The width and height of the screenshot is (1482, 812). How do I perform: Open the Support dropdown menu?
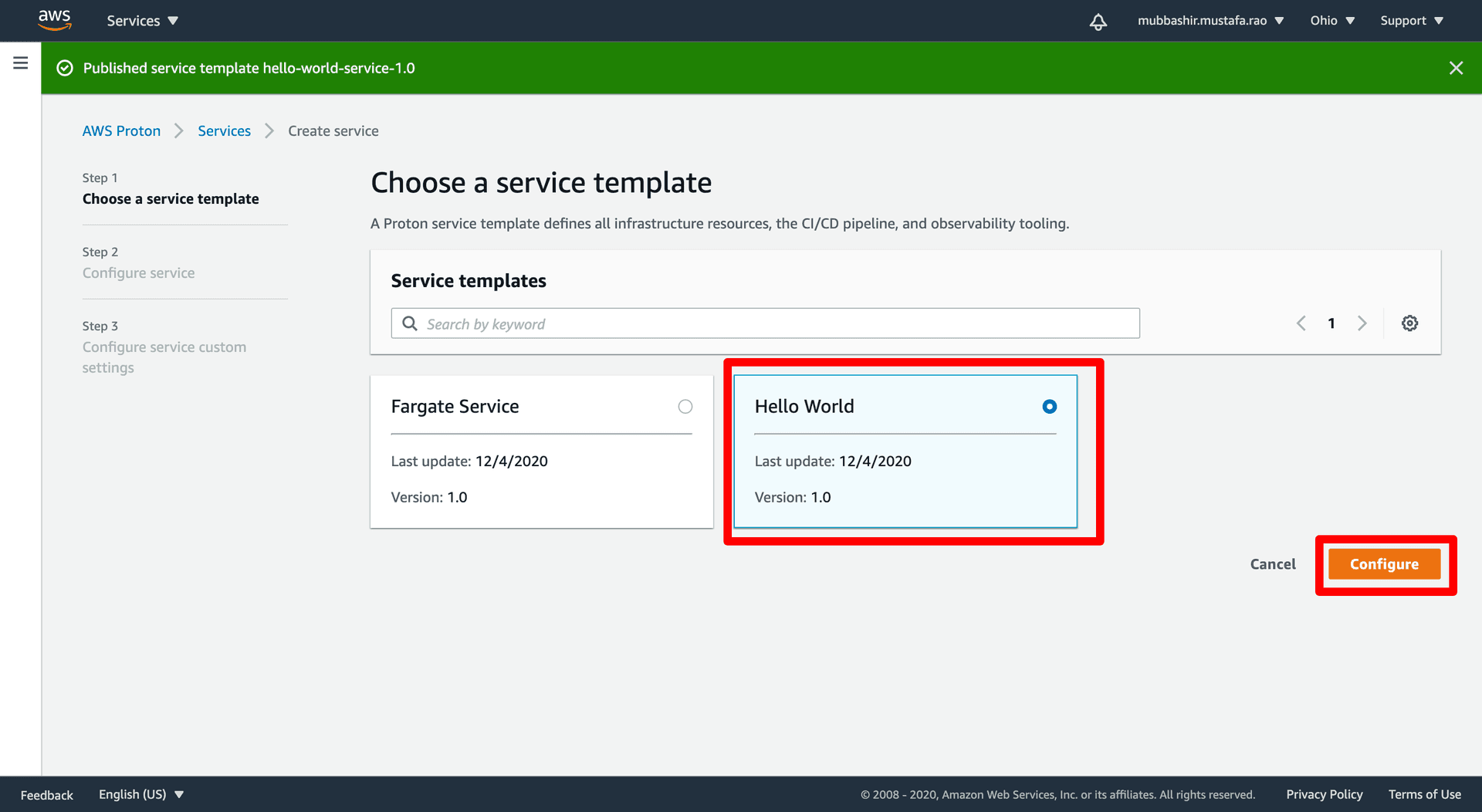tap(1412, 21)
